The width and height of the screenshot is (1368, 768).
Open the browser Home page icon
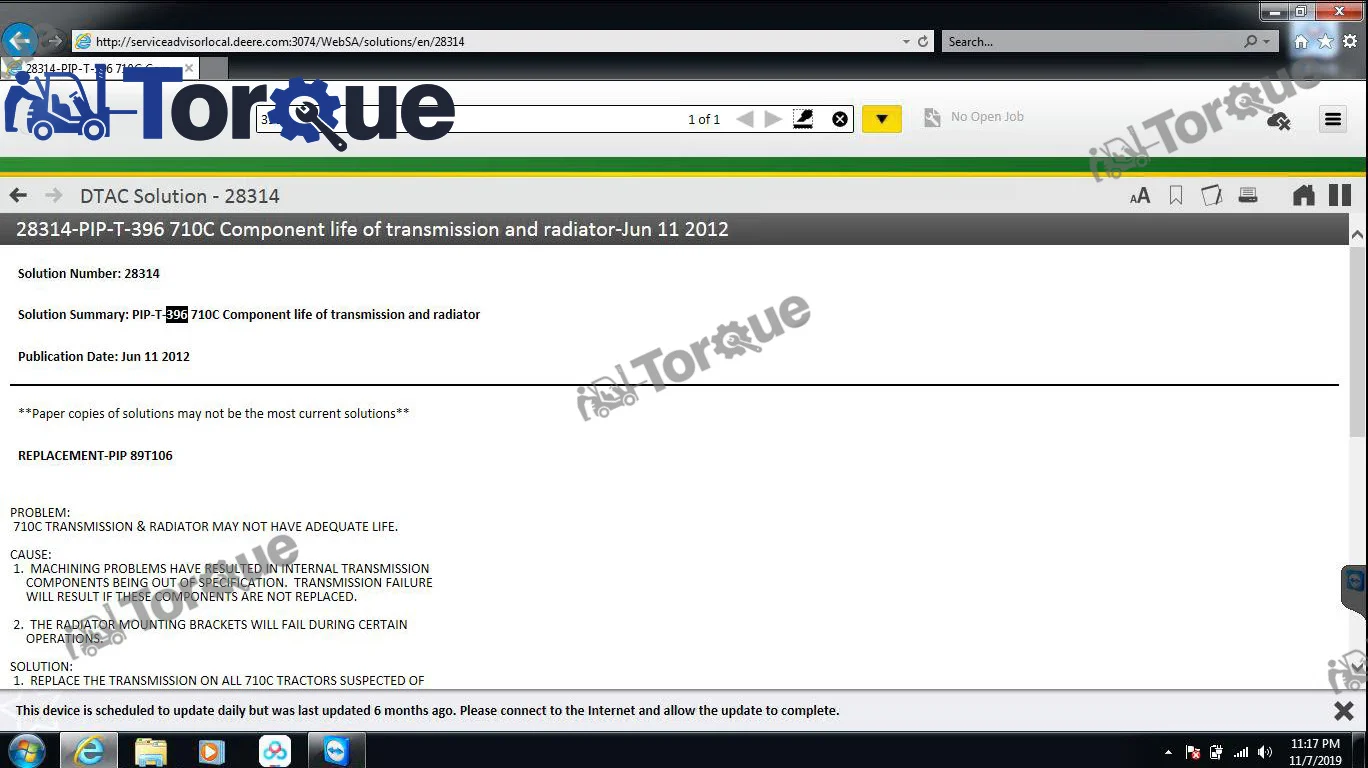coord(1301,42)
